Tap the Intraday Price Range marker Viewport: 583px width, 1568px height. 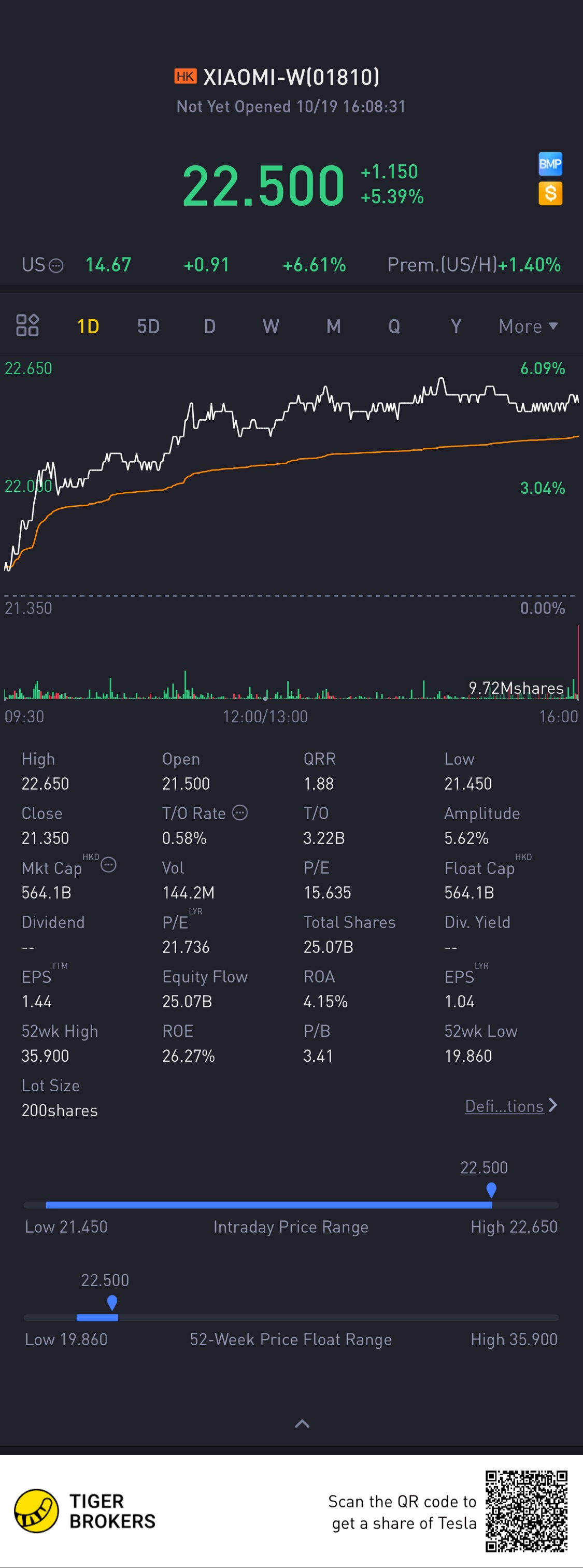click(x=491, y=1190)
